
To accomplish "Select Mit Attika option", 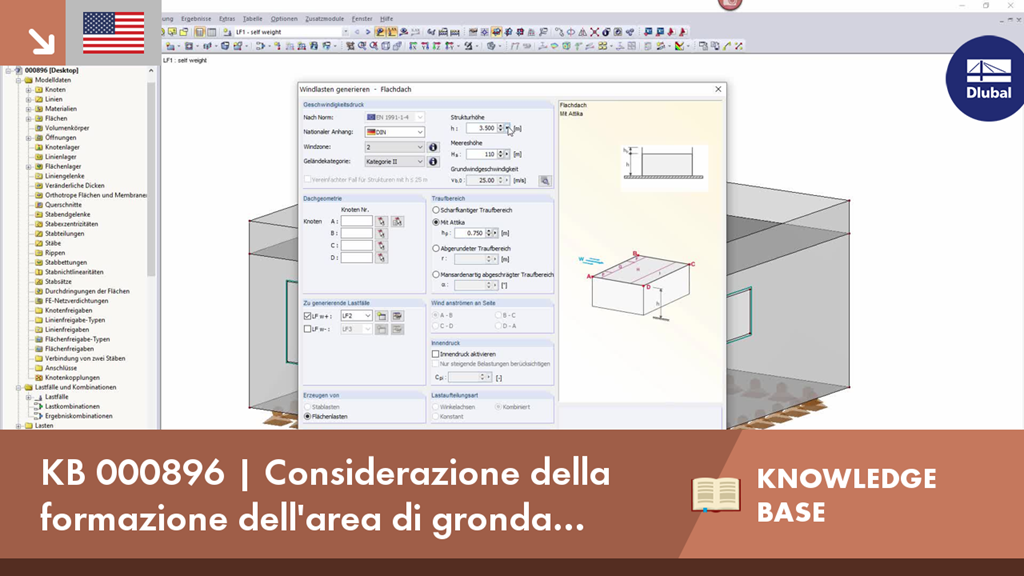I will coord(436,222).
